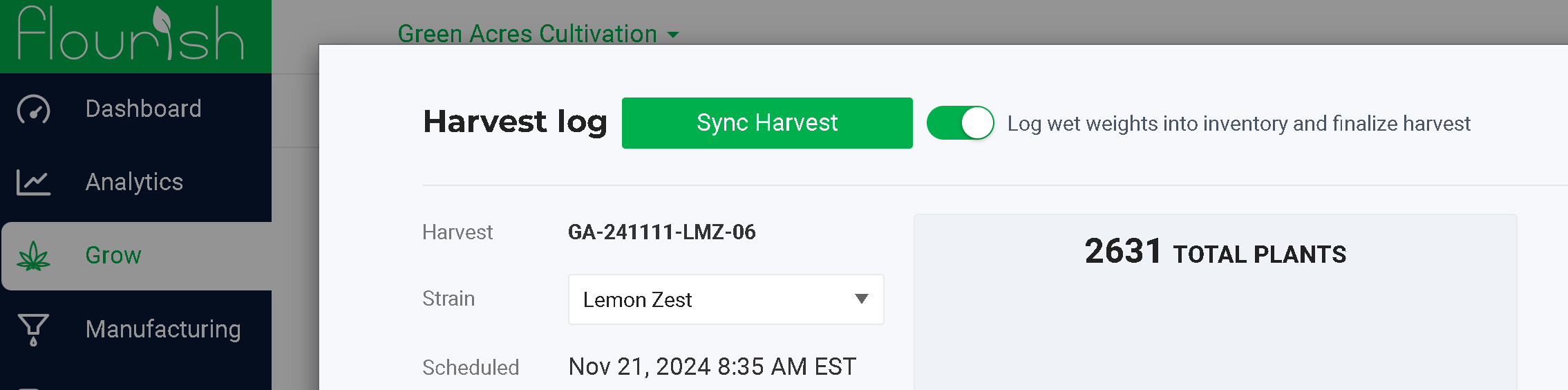Open the Analytics menu item
Screen dimensions: 1568x390
[136, 183]
